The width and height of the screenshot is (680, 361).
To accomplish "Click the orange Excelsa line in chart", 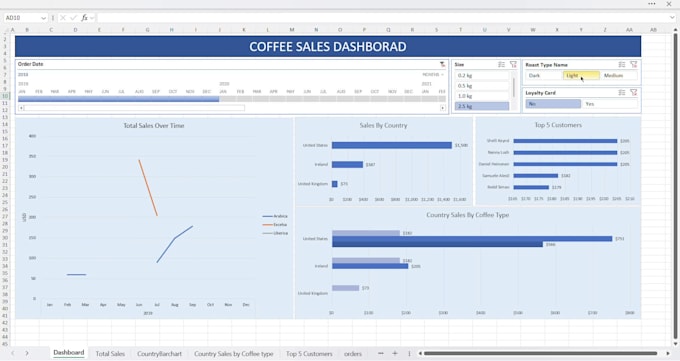I will 148,187.
